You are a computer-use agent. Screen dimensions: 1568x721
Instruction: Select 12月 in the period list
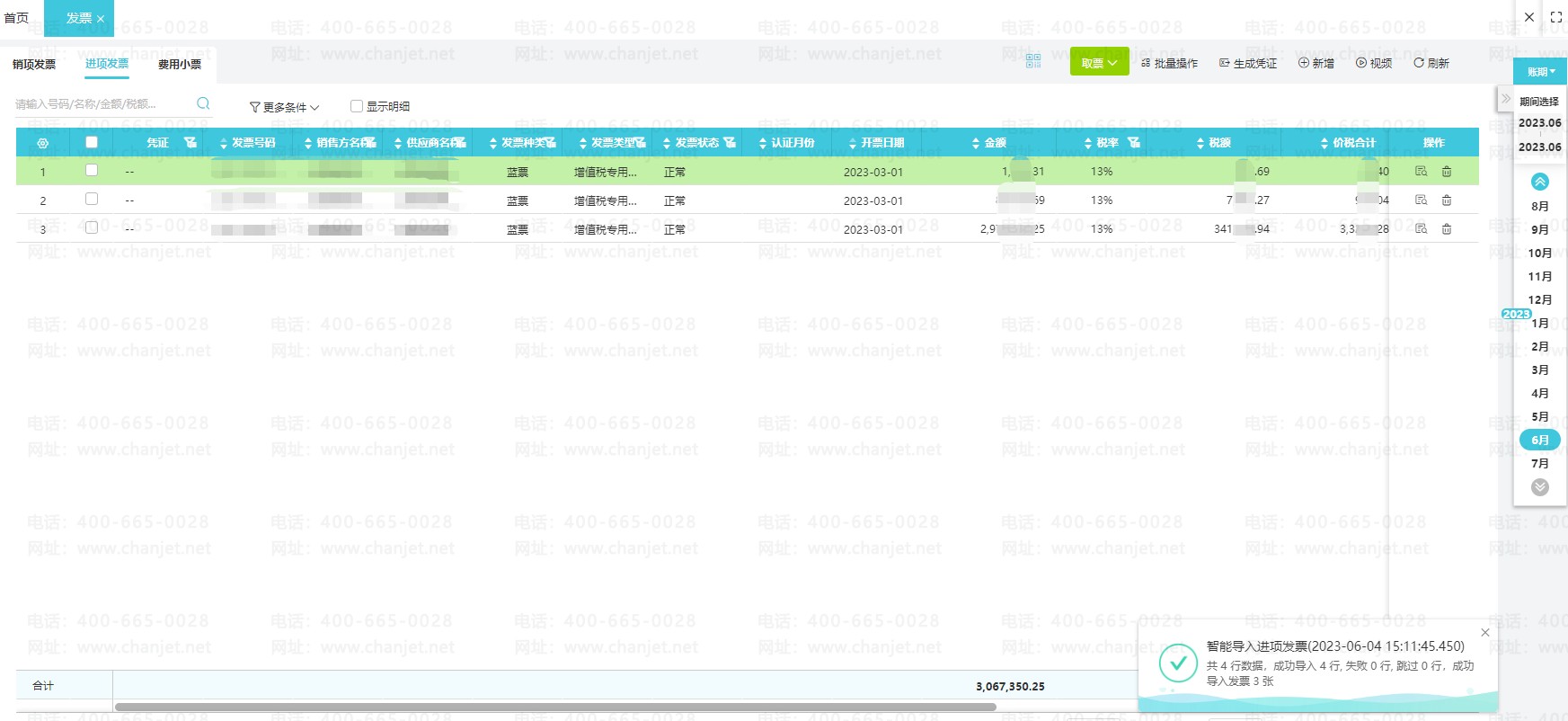tap(1540, 299)
